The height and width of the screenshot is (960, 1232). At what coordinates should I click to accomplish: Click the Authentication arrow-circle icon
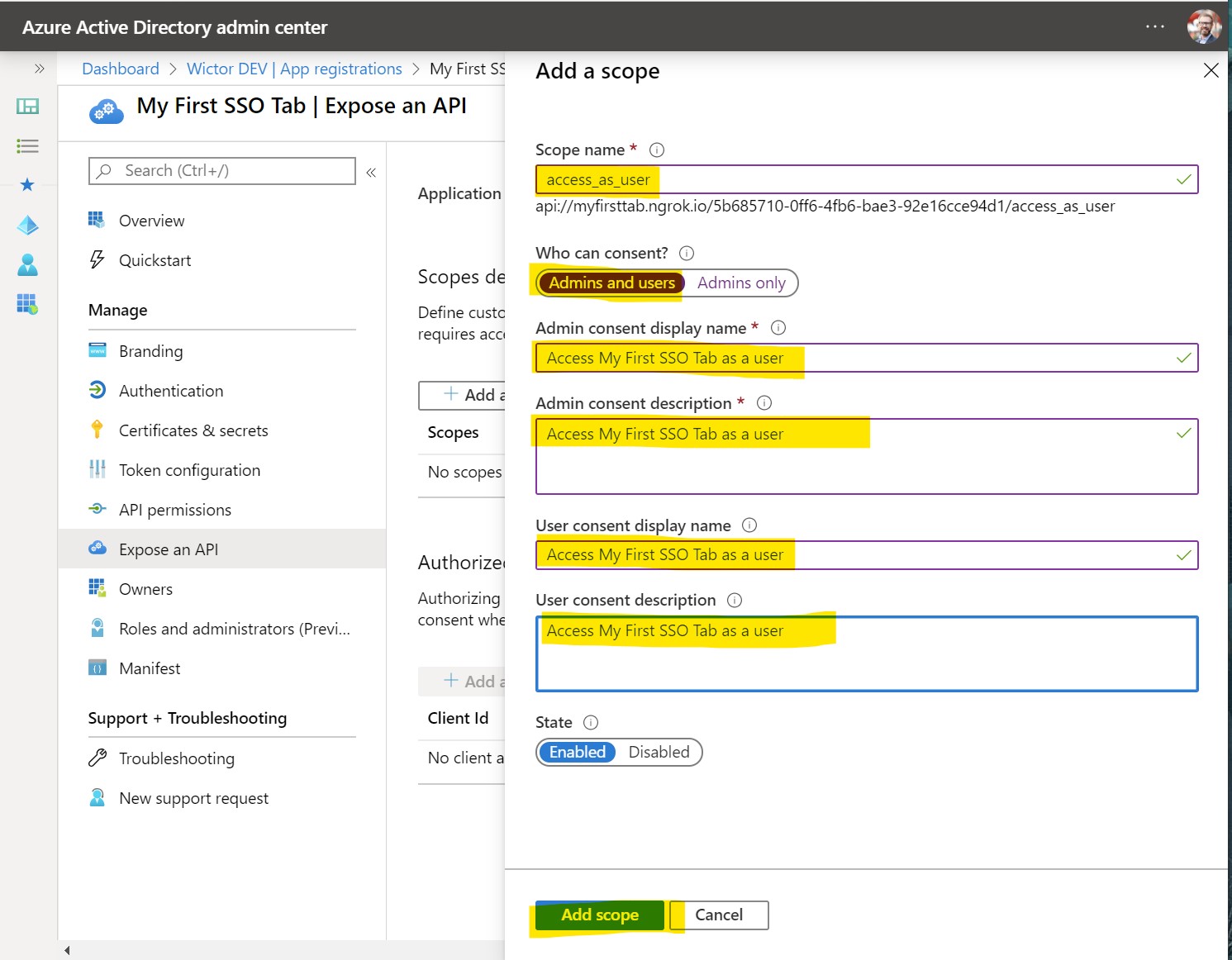click(x=98, y=389)
